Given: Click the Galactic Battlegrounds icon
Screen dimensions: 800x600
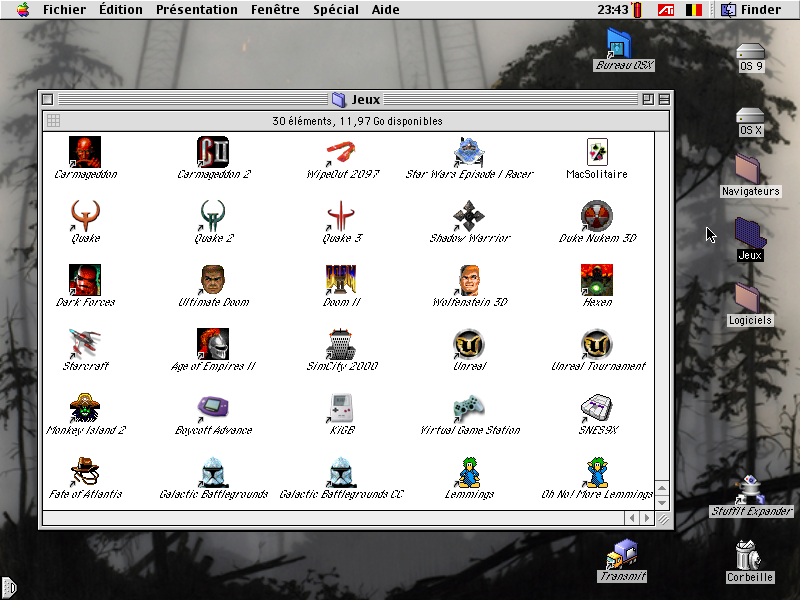Looking at the screenshot, I should (213, 471).
